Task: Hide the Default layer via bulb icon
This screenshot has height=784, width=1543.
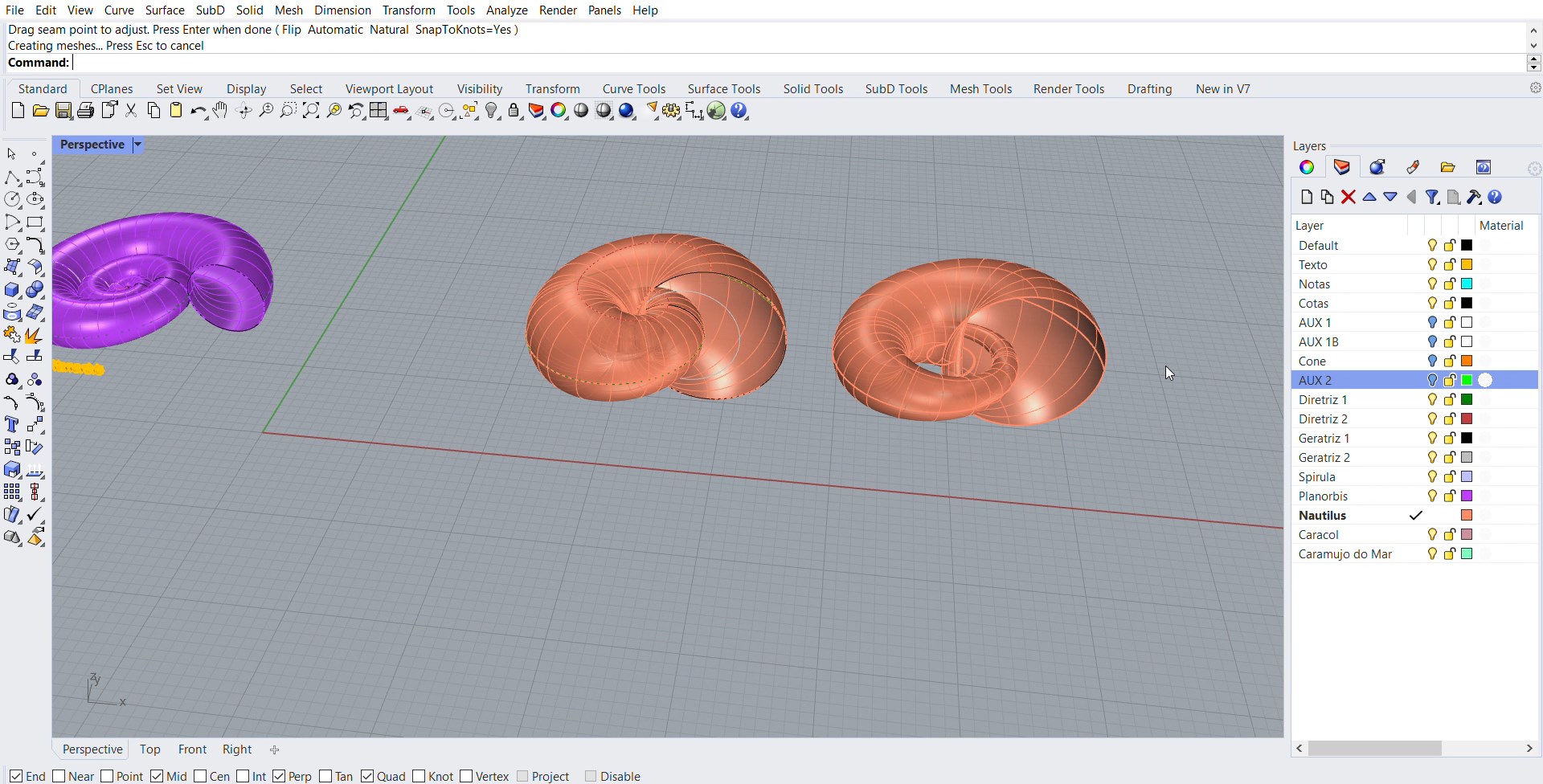Action: [x=1432, y=246]
